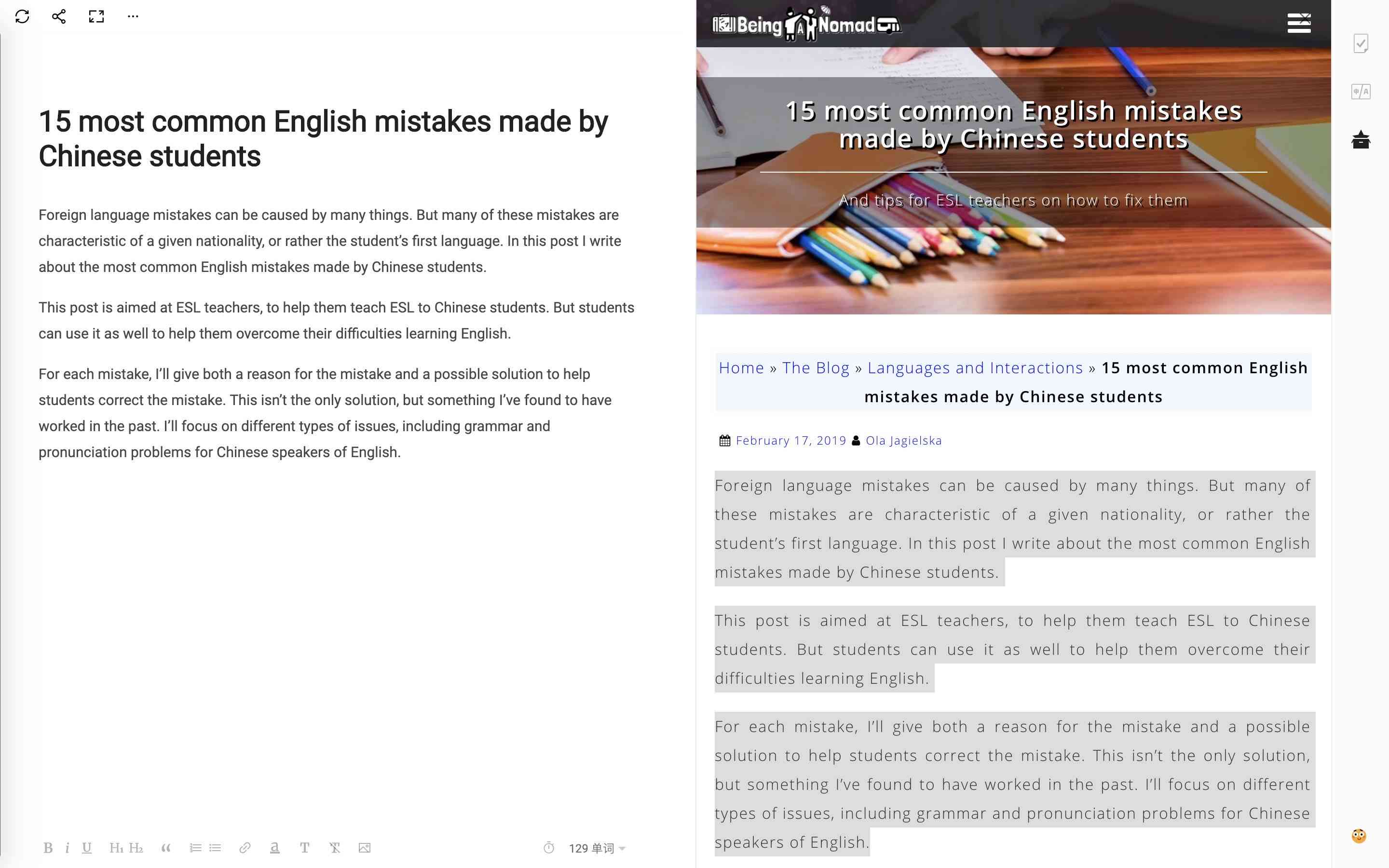Click the stack/layers icon on right panel
The height and width of the screenshot is (868, 1389).
coord(1362,139)
